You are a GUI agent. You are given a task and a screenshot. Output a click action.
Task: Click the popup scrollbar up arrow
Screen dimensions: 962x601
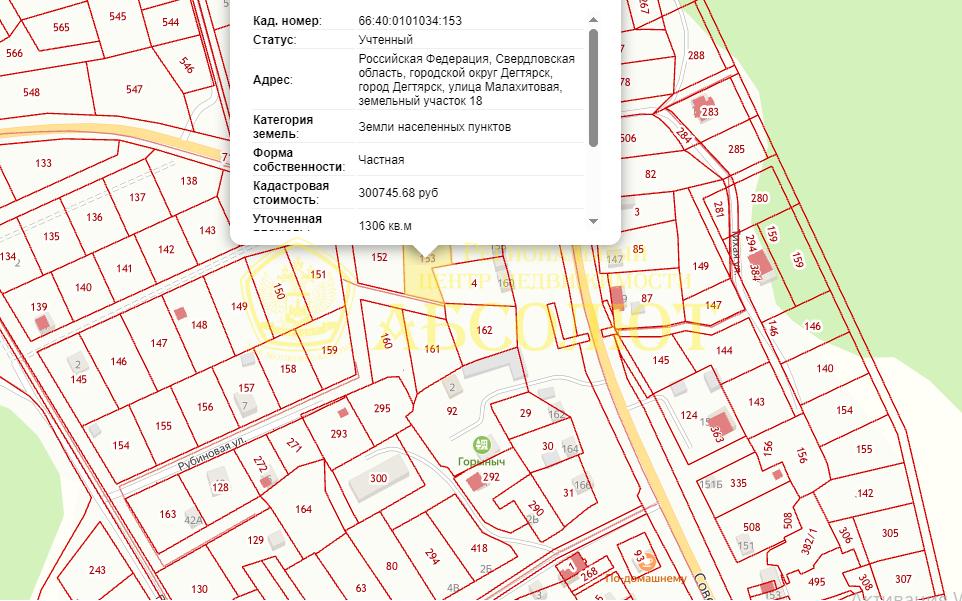(593, 20)
